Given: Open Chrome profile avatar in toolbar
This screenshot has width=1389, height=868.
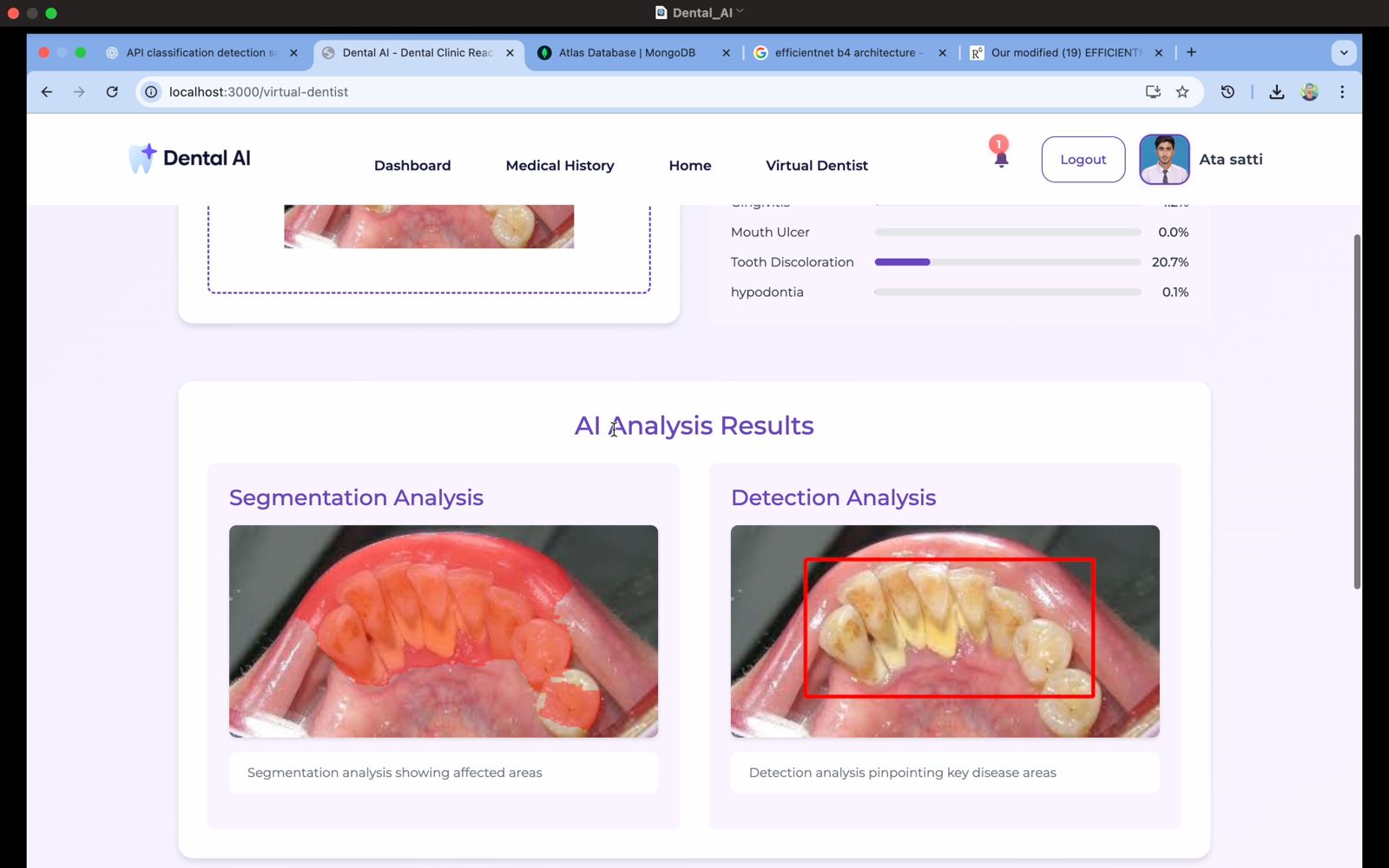Looking at the screenshot, I should click(x=1309, y=91).
